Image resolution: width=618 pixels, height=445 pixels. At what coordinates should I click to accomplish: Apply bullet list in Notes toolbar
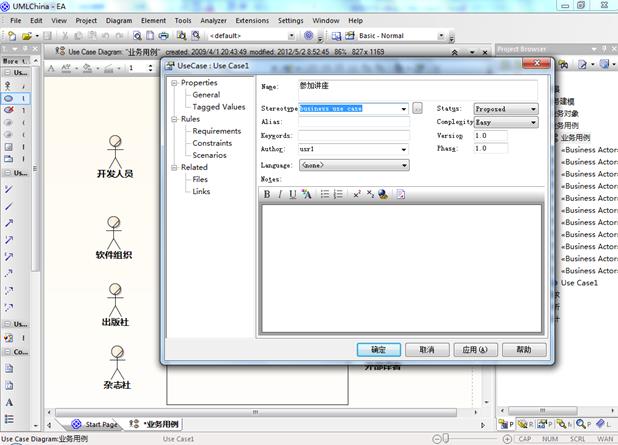(x=325, y=194)
